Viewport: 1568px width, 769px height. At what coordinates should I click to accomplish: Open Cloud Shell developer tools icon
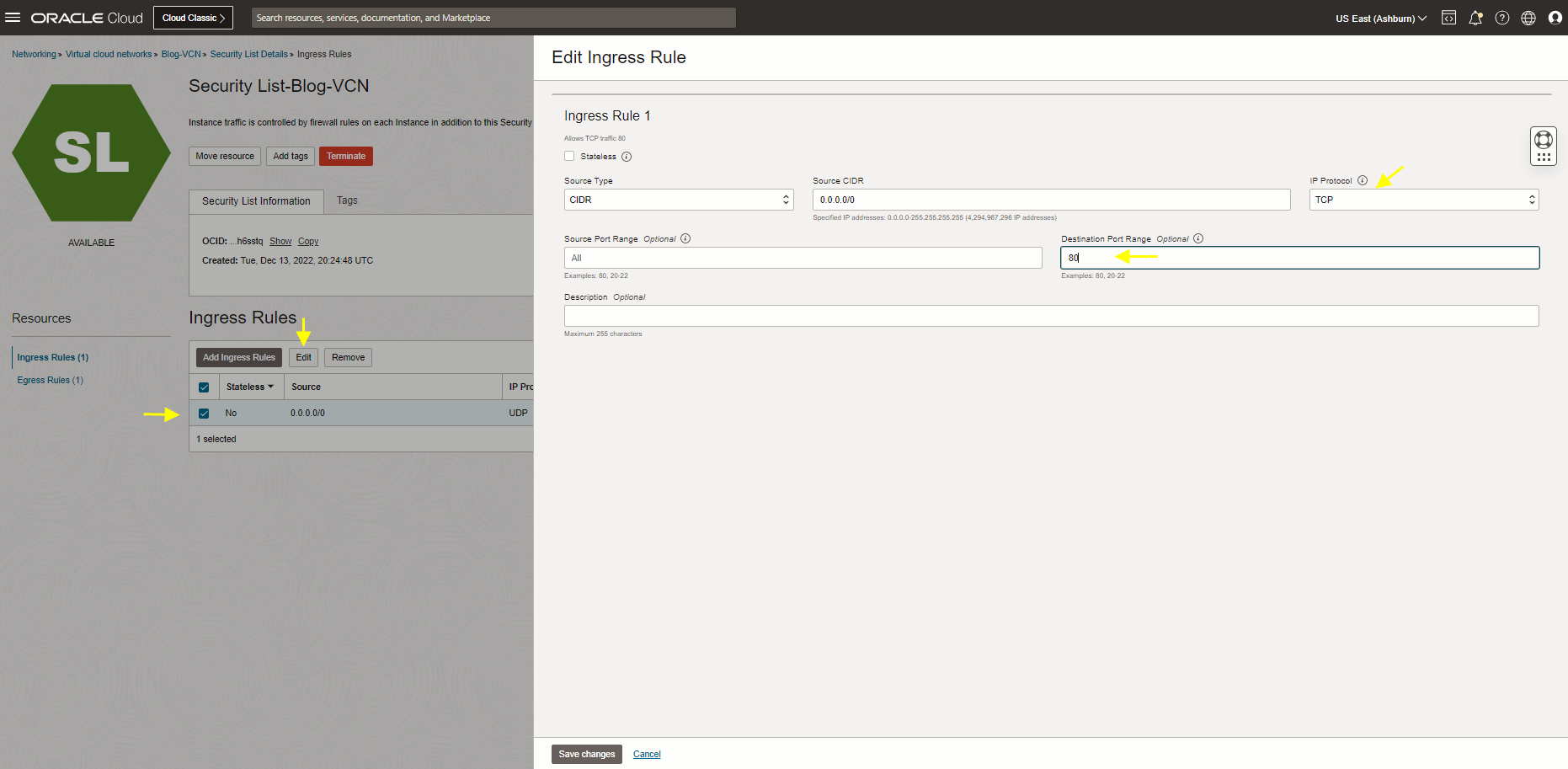(1448, 18)
